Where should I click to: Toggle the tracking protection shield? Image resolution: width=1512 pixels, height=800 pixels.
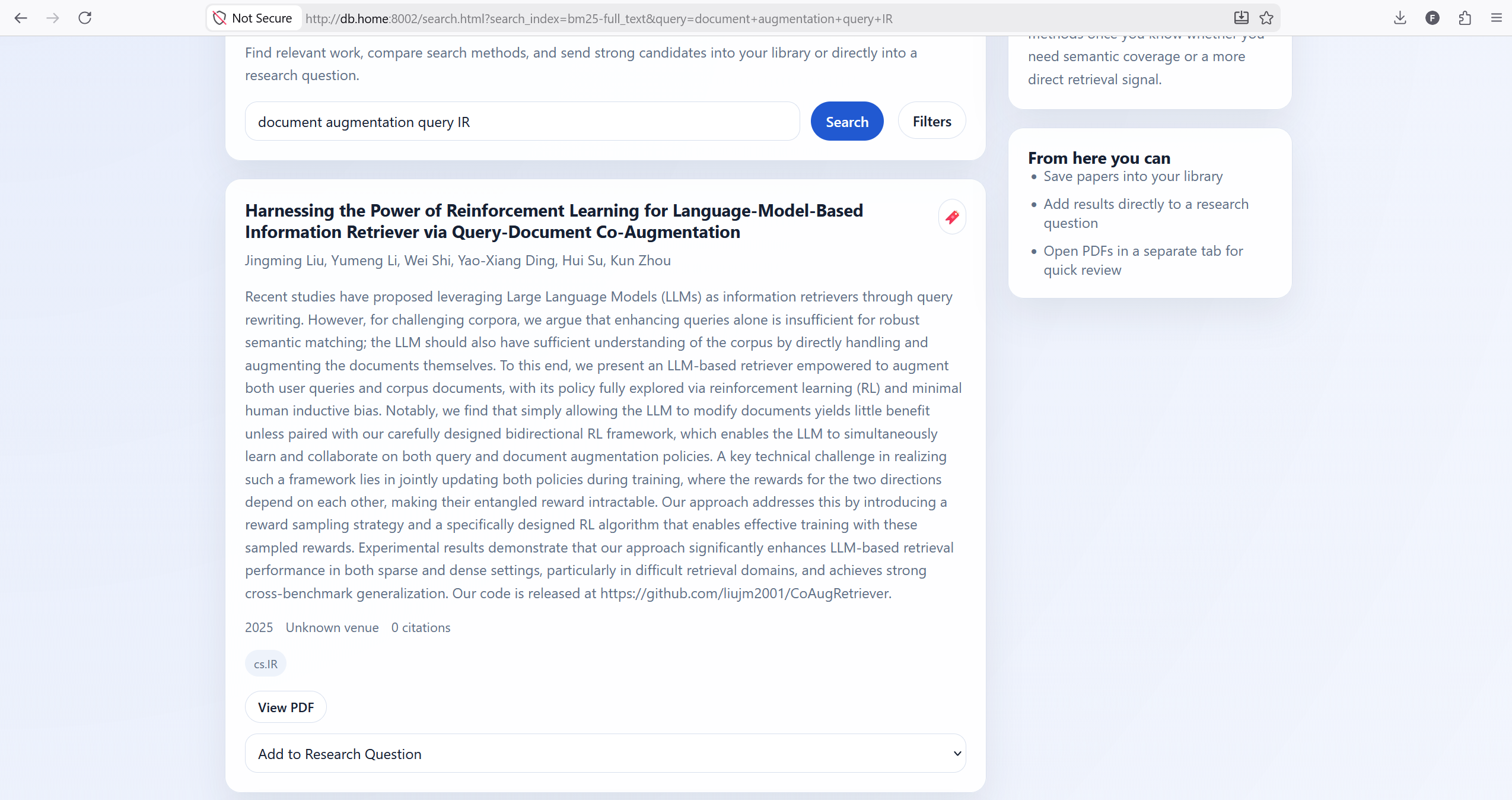[219, 18]
